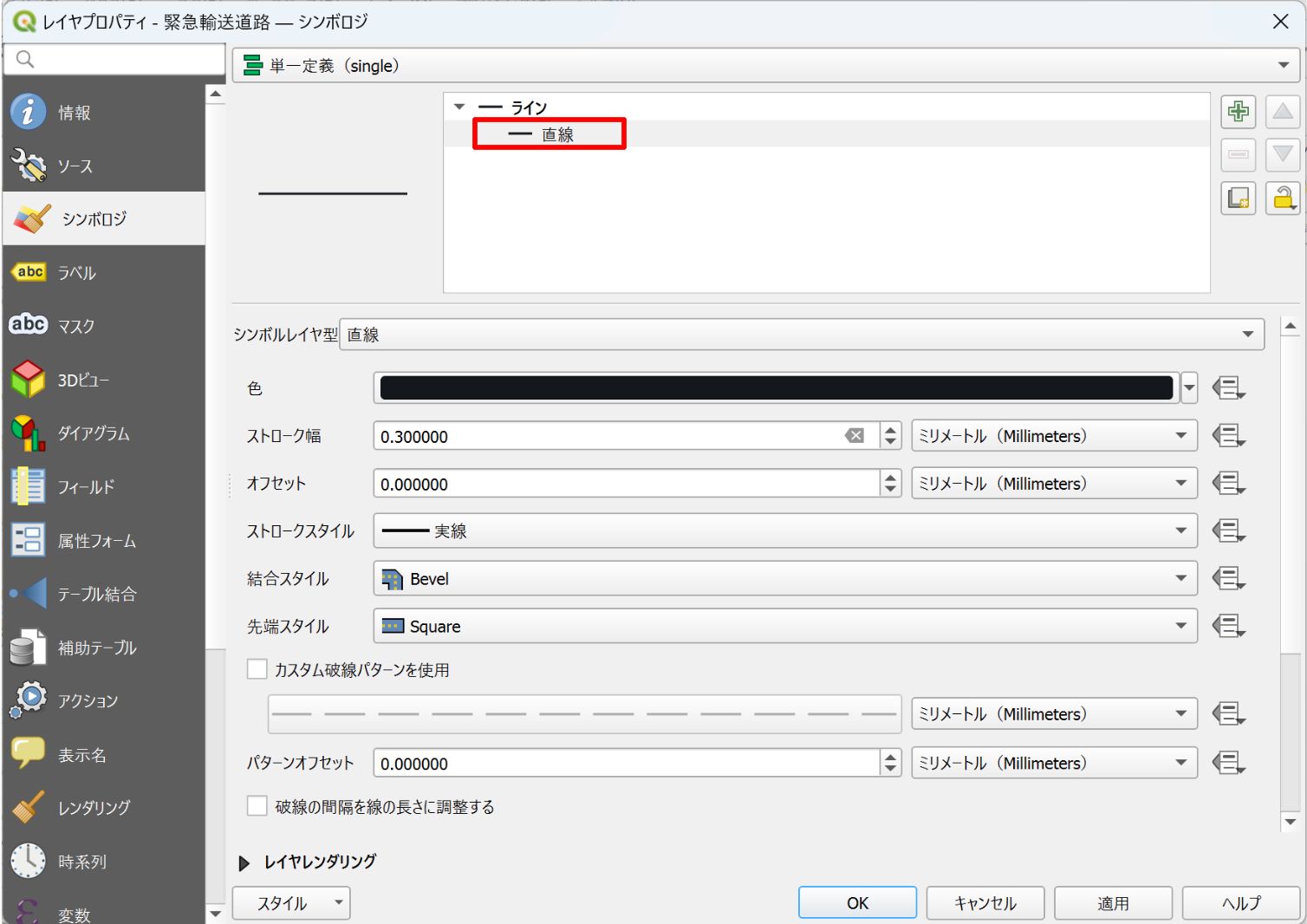Open data-defined override for オフセット

[x=1228, y=484]
